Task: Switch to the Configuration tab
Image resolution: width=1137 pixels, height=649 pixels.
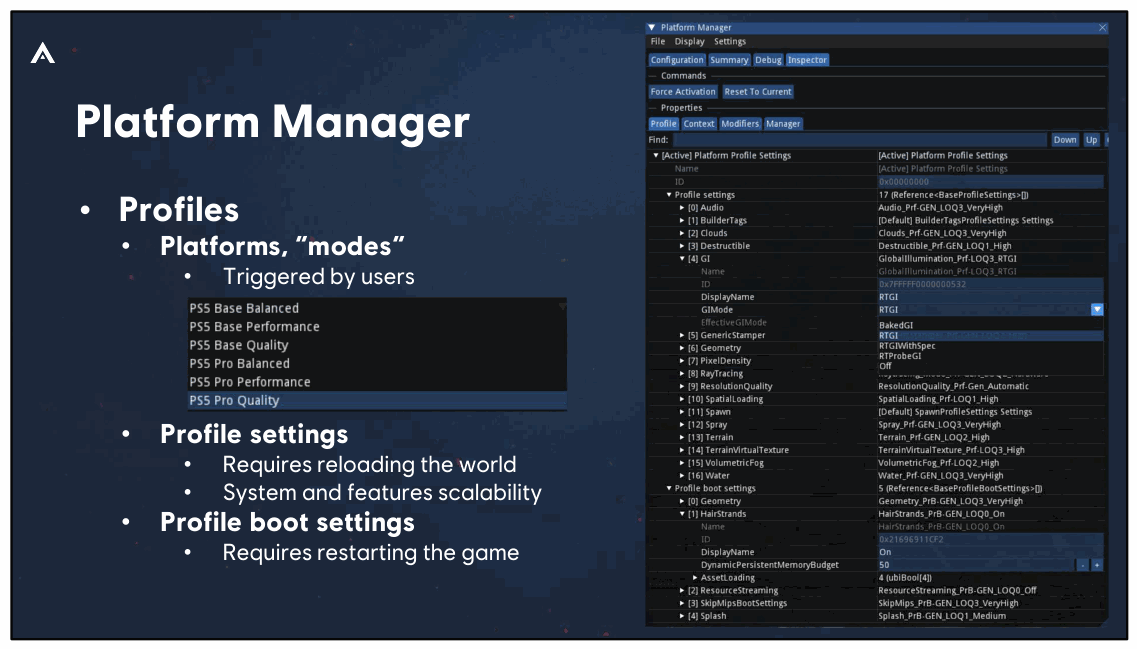Action: 677,60
